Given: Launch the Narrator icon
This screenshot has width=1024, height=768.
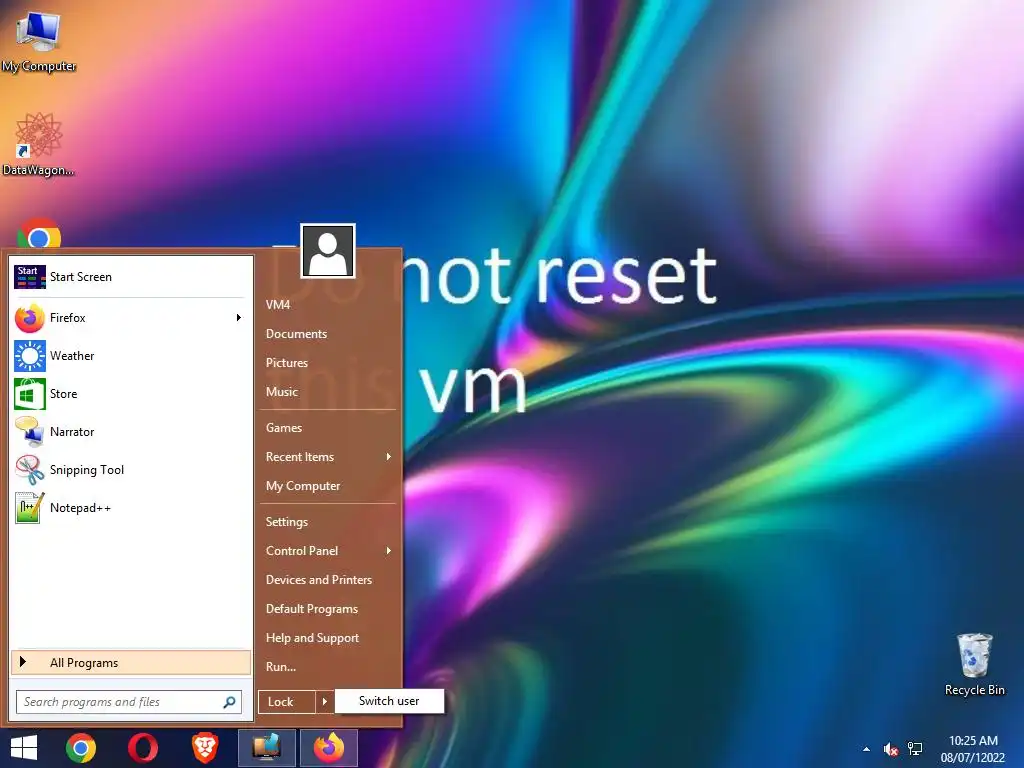Looking at the screenshot, I should tap(29, 432).
